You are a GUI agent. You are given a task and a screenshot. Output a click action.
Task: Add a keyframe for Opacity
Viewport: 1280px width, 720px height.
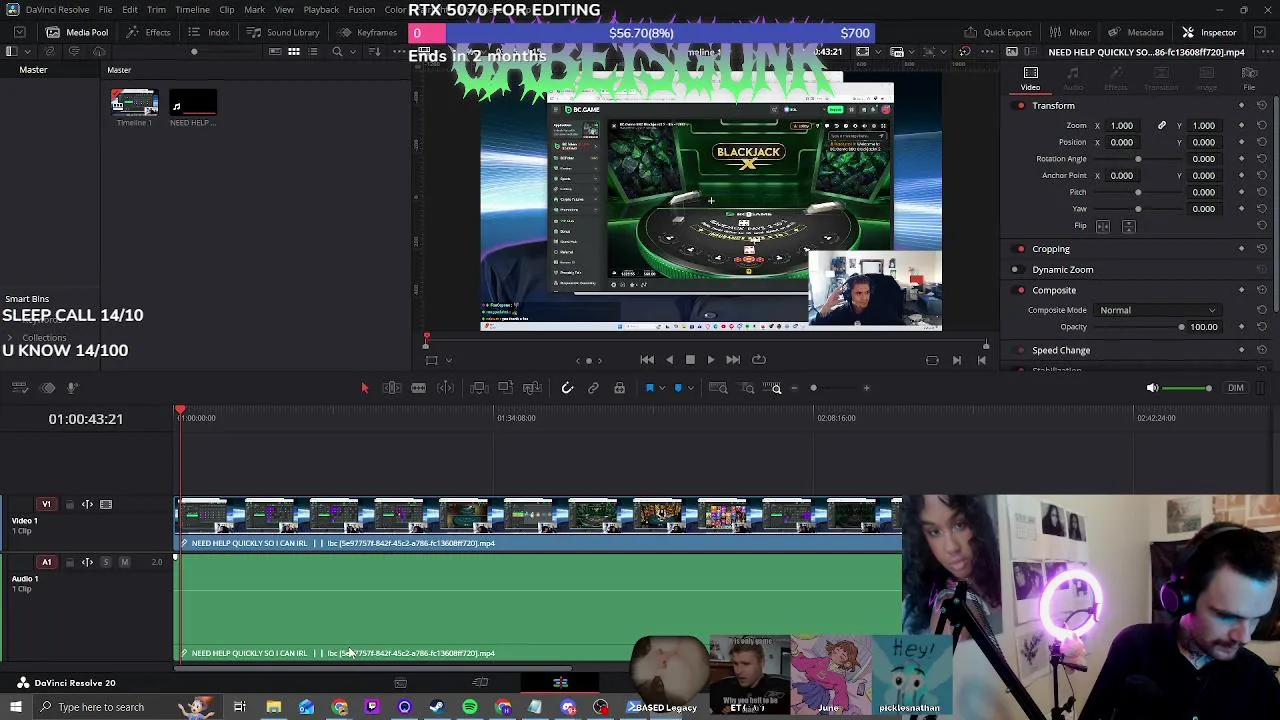coord(1241,327)
